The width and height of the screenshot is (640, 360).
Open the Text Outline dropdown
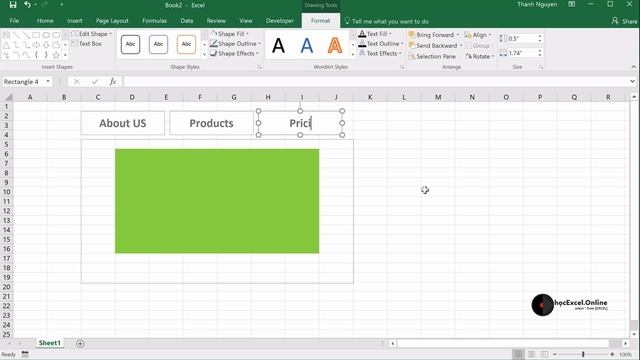381,44
